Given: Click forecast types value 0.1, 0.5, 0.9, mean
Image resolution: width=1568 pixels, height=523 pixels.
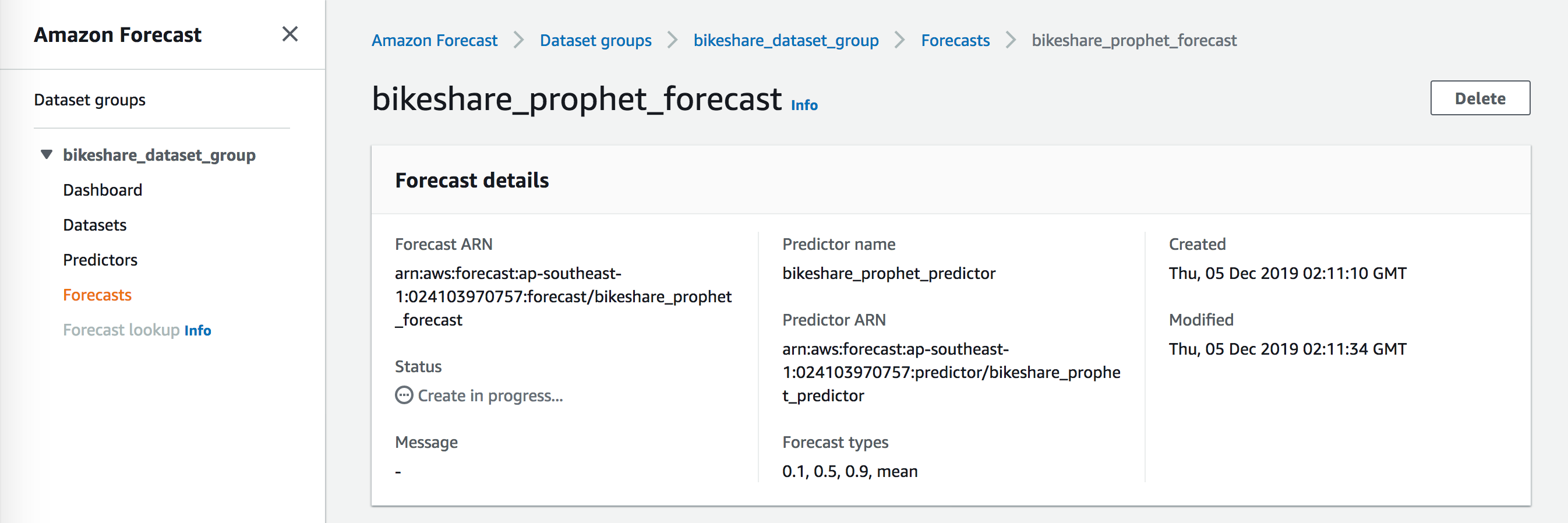Looking at the screenshot, I should coord(849,471).
